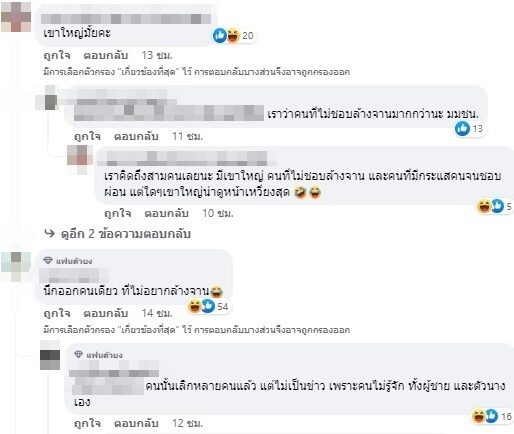This screenshot has width=514, height=434.
Task: Click blue like icon with 13 count
Action: click(462, 128)
